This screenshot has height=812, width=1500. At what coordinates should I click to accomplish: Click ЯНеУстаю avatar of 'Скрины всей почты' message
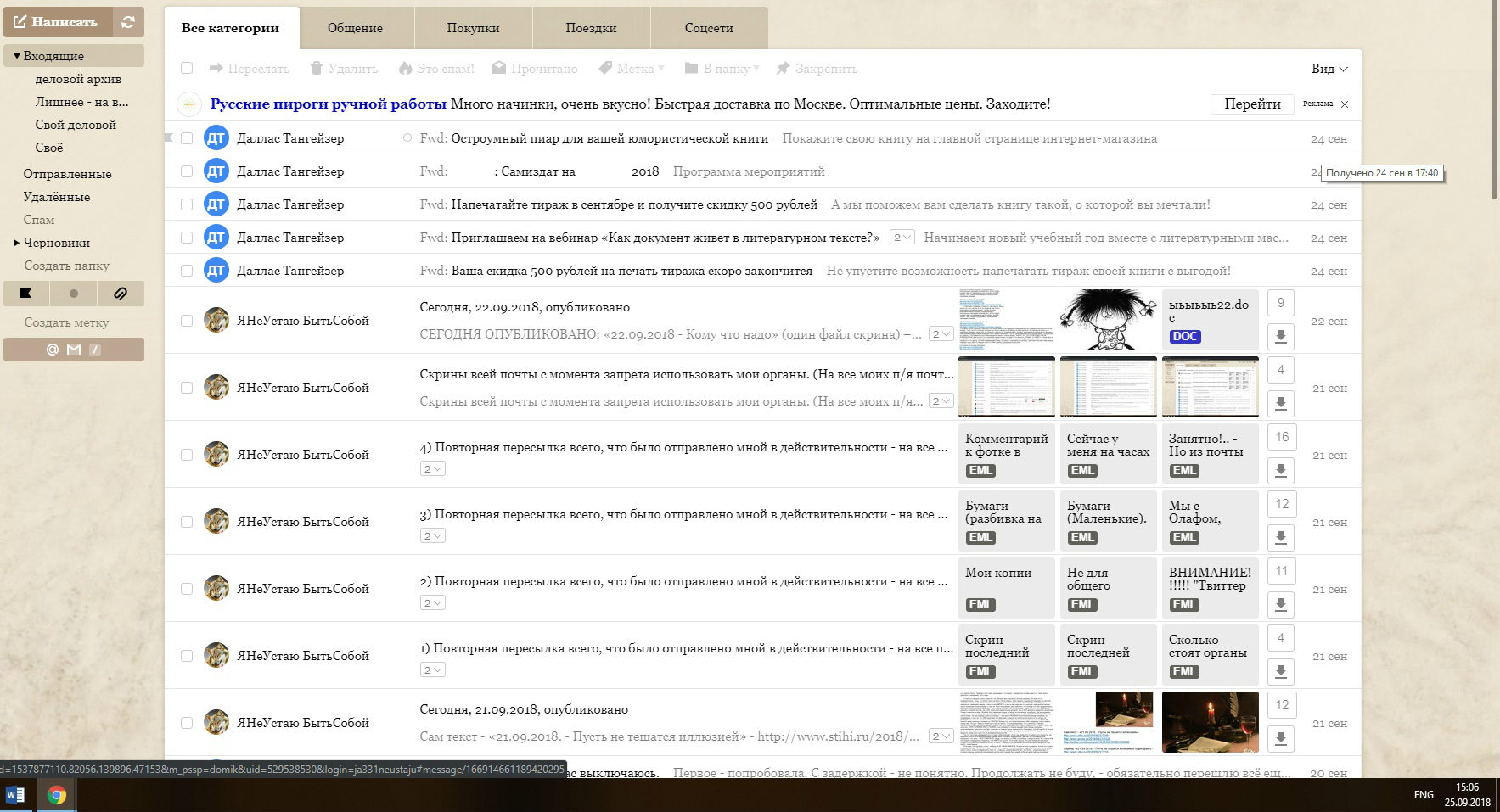click(x=216, y=388)
